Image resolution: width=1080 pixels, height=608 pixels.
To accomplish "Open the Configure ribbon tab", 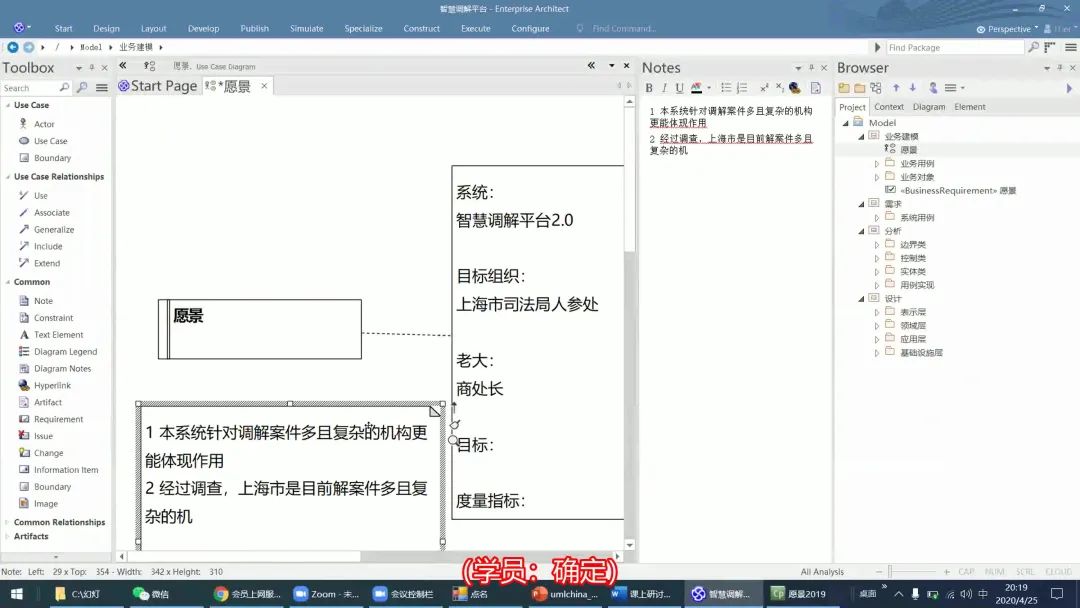I will click(530, 28).
